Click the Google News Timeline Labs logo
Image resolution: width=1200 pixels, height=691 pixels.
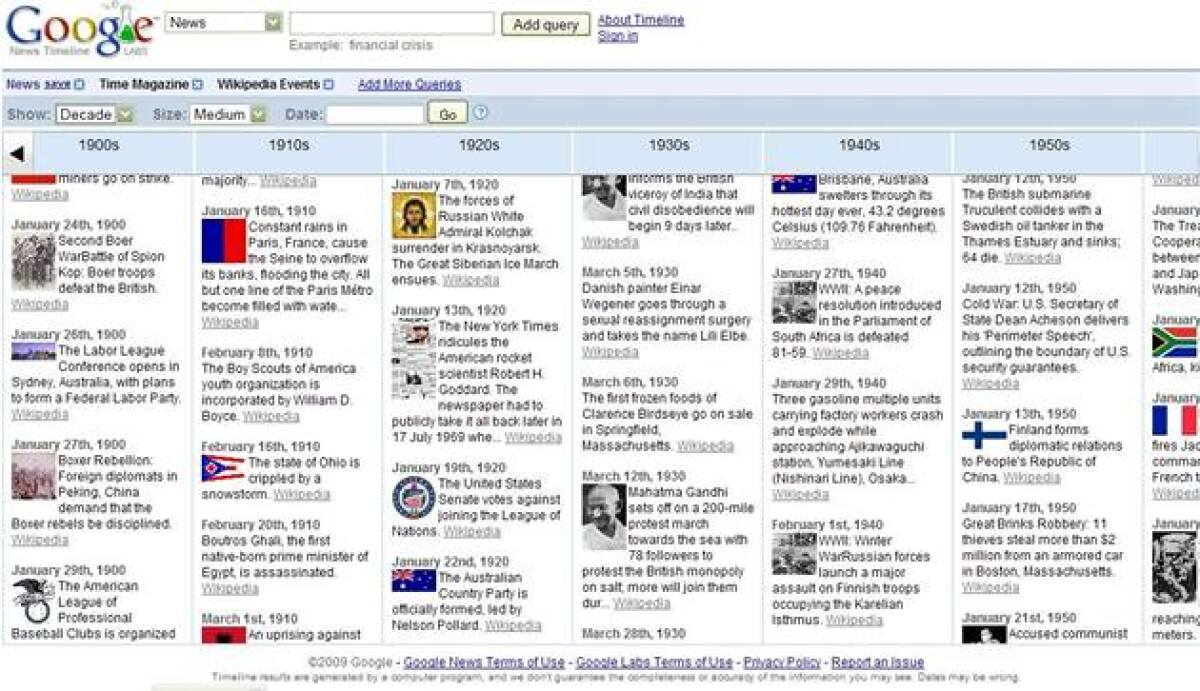[80, 31]
